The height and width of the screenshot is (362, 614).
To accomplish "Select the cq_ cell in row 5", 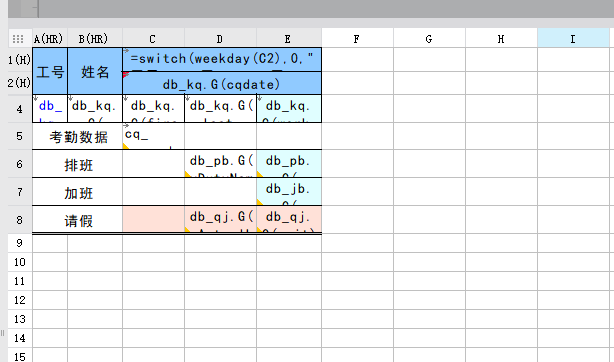I will tap(153, 136).
